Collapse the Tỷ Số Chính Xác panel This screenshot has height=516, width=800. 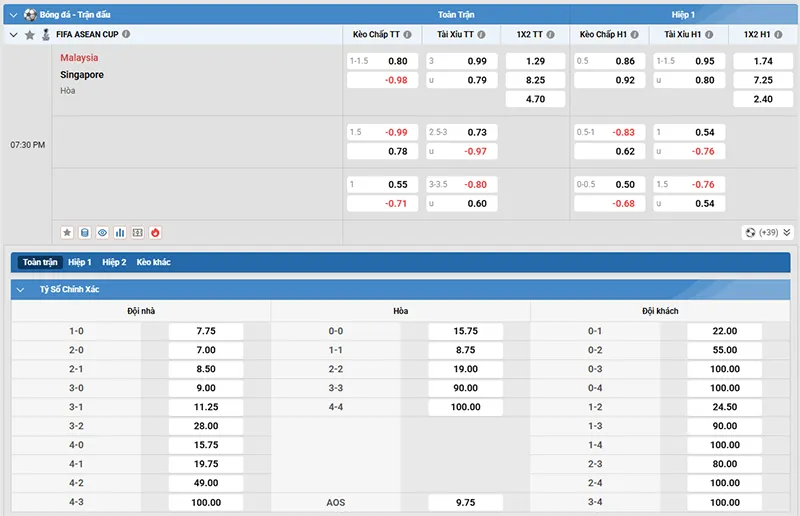(x=20, y=289)
